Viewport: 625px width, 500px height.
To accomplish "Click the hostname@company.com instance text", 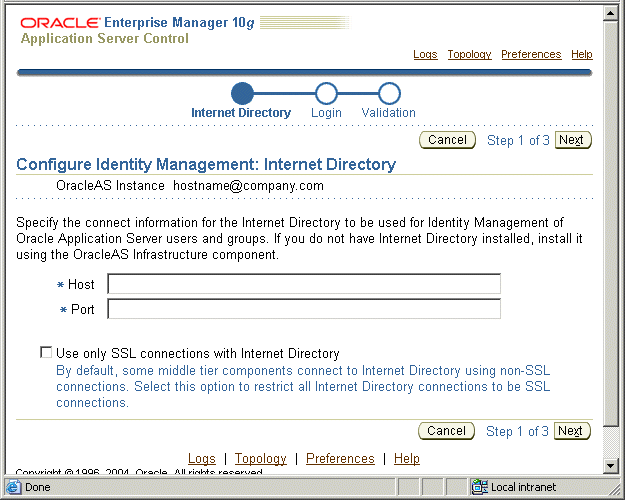I will click(x=248, y=186).
